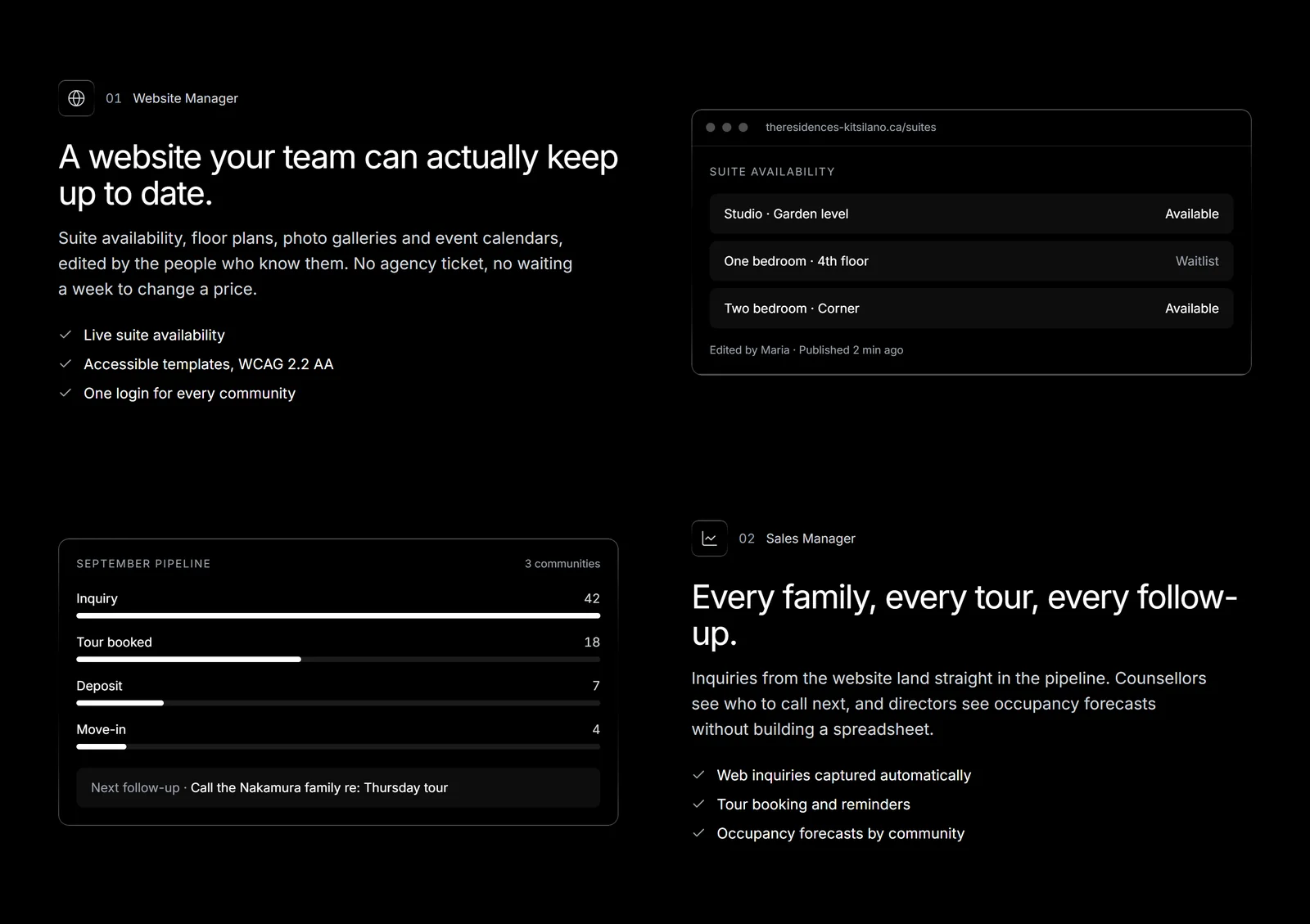
Task: Click checkmark beside Accessible templates, WCAG 2.2 AA
Action: [65, 363]
